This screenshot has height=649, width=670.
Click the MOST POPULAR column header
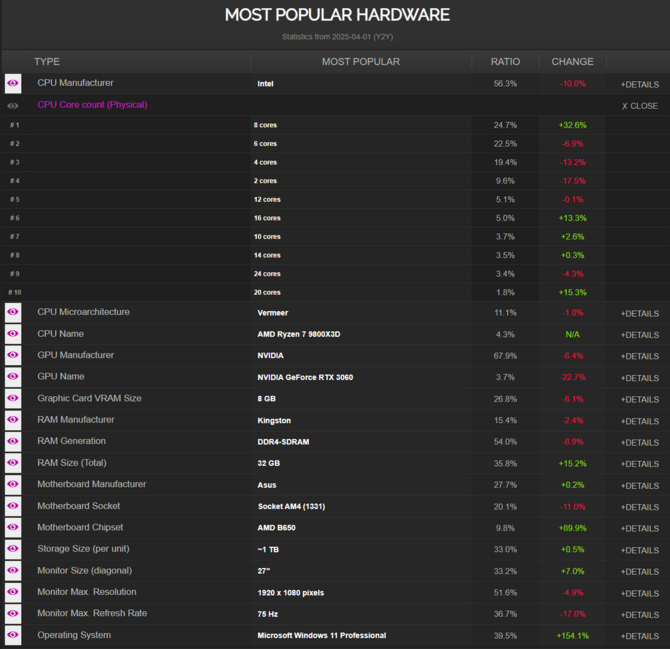pyautogui.click(x=361, y=62)
